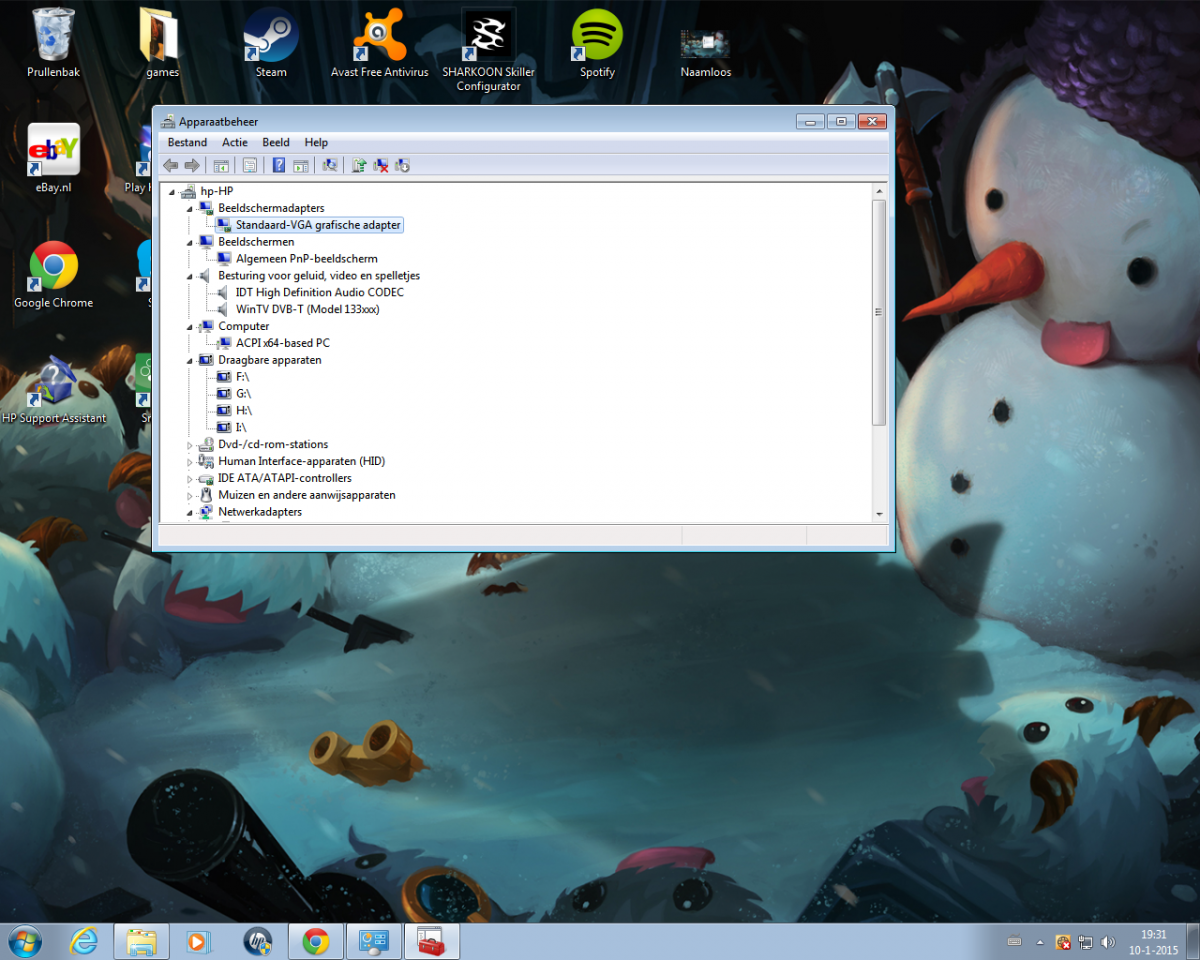Image resolution: width=1200 pixels, height=960 pixels.
Task: Select the SHARKOON Skiller Configurator shortcut
Action: point(488,50)
